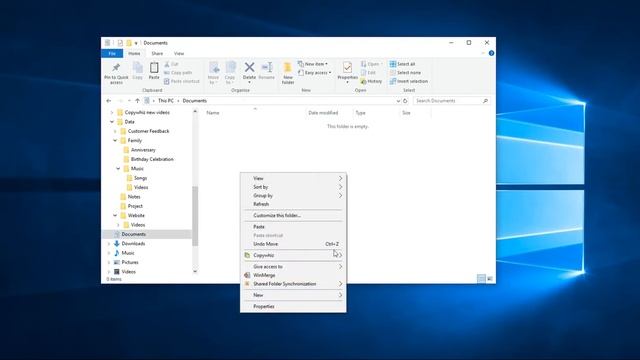The image size is (640, 360).
Task: Click the navigation pane scrollbar
Action: (x=195, y=216)
